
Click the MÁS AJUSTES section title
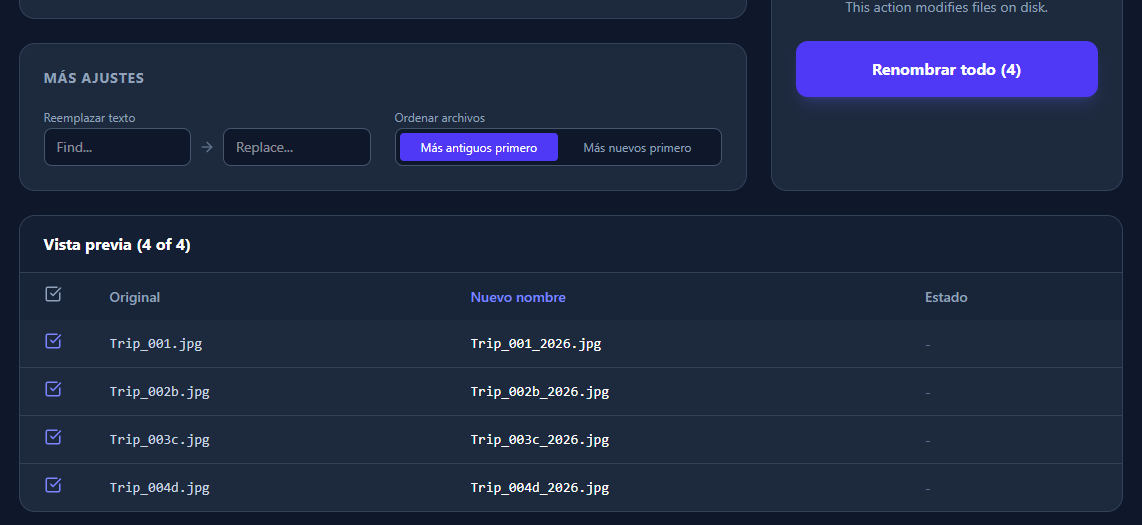94,78
